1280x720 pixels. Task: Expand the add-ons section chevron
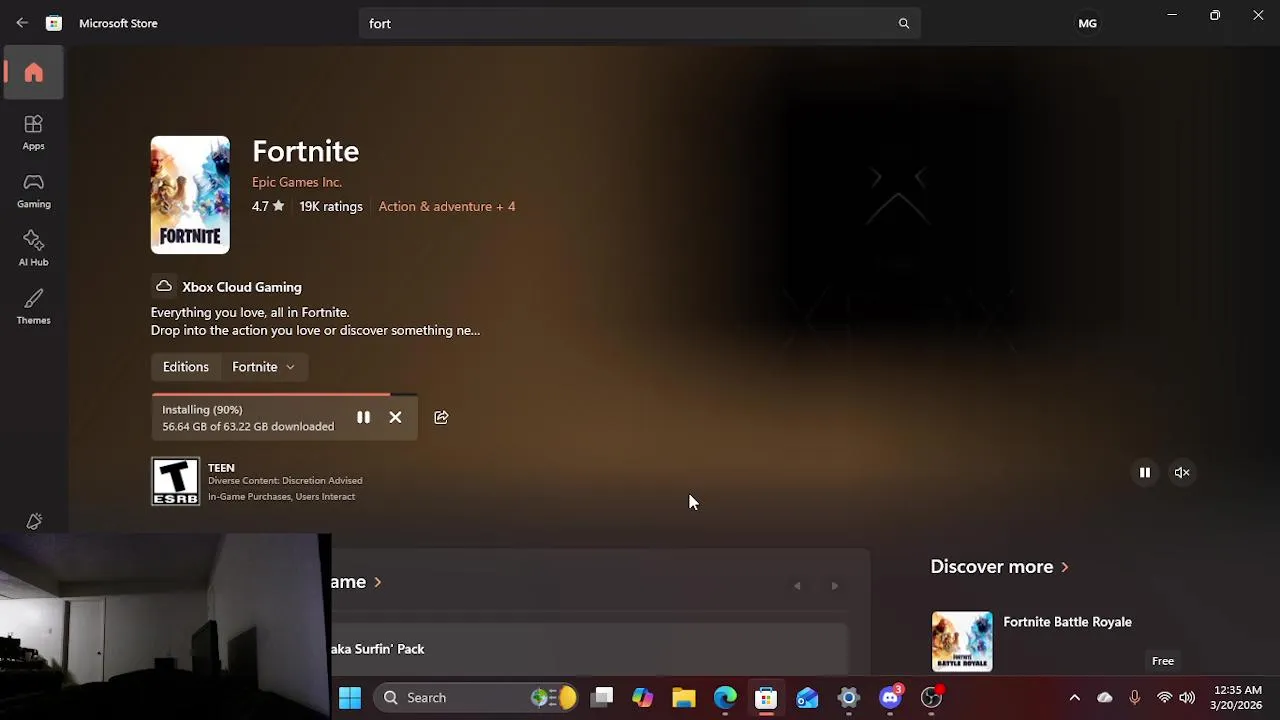(377, 582)
